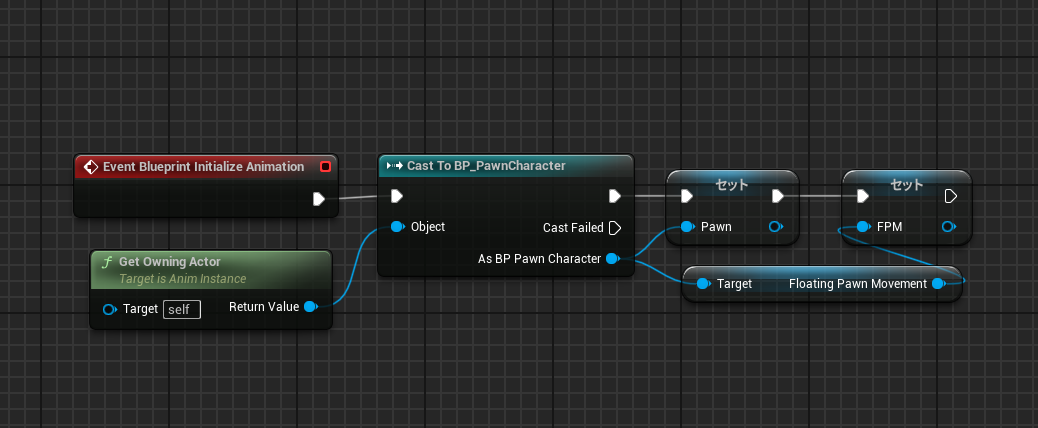This screenshot has width=1038, height=428.
Task: Click the Event Blueprint Initialize Animation exec output pin
Action: pos(319,199)
